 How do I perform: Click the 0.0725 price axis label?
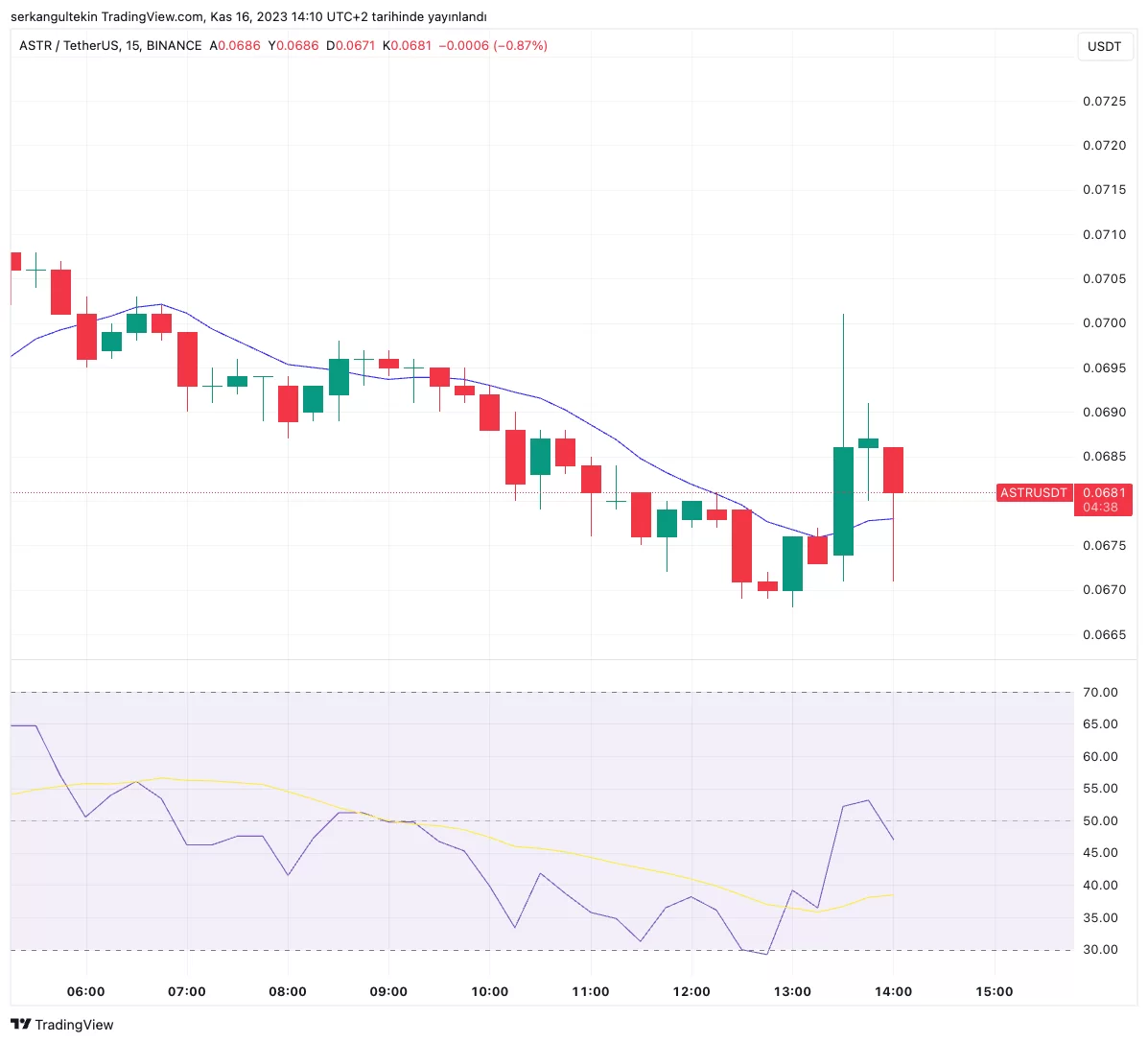tap(1104, 101)
